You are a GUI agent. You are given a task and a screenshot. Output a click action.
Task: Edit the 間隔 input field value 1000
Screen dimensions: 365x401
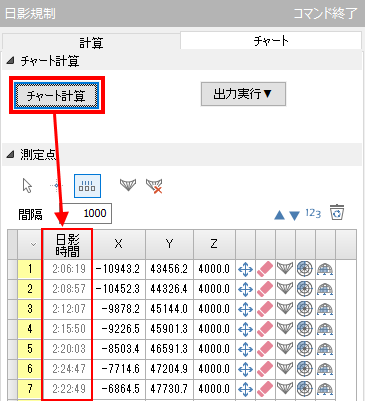87,213
